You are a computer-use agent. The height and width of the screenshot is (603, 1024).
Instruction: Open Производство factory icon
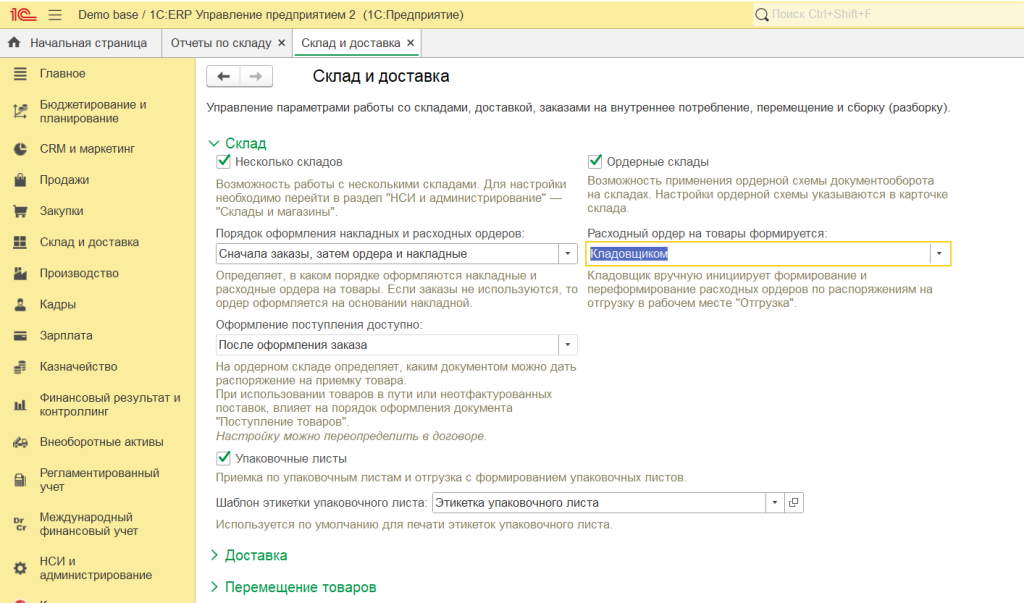coord(20,273)
